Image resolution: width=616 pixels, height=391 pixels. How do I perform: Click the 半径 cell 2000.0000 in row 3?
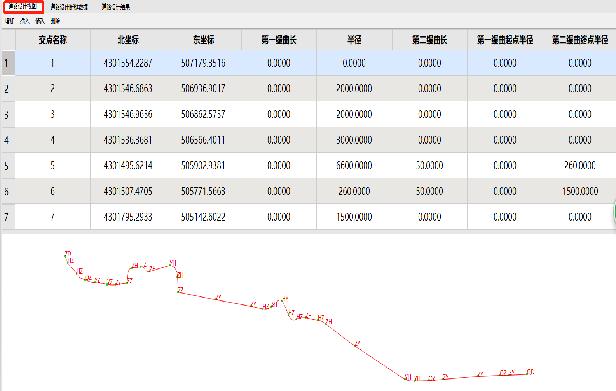click(354, 114)
